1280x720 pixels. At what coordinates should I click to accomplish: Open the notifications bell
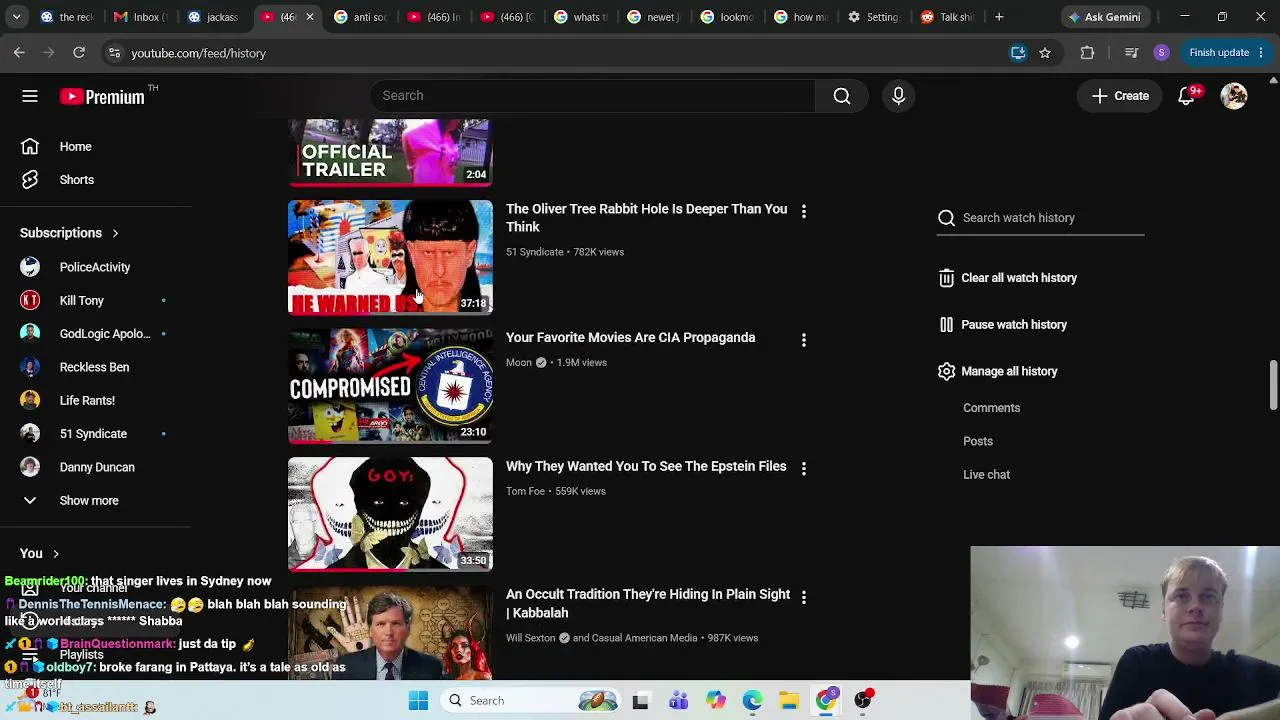click(1186, 96)
